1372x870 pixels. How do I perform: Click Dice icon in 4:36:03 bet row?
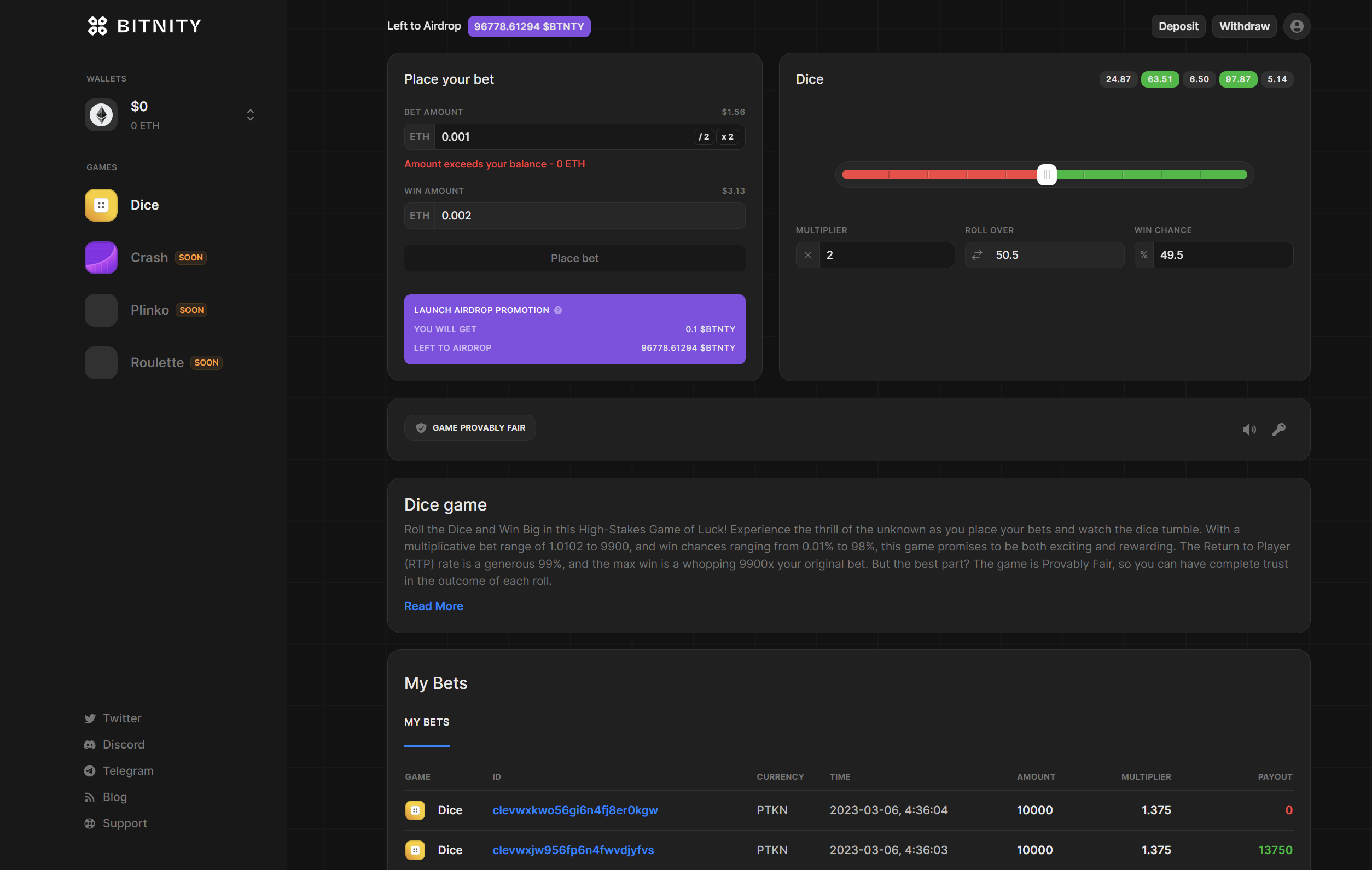[x=415, y=850]
